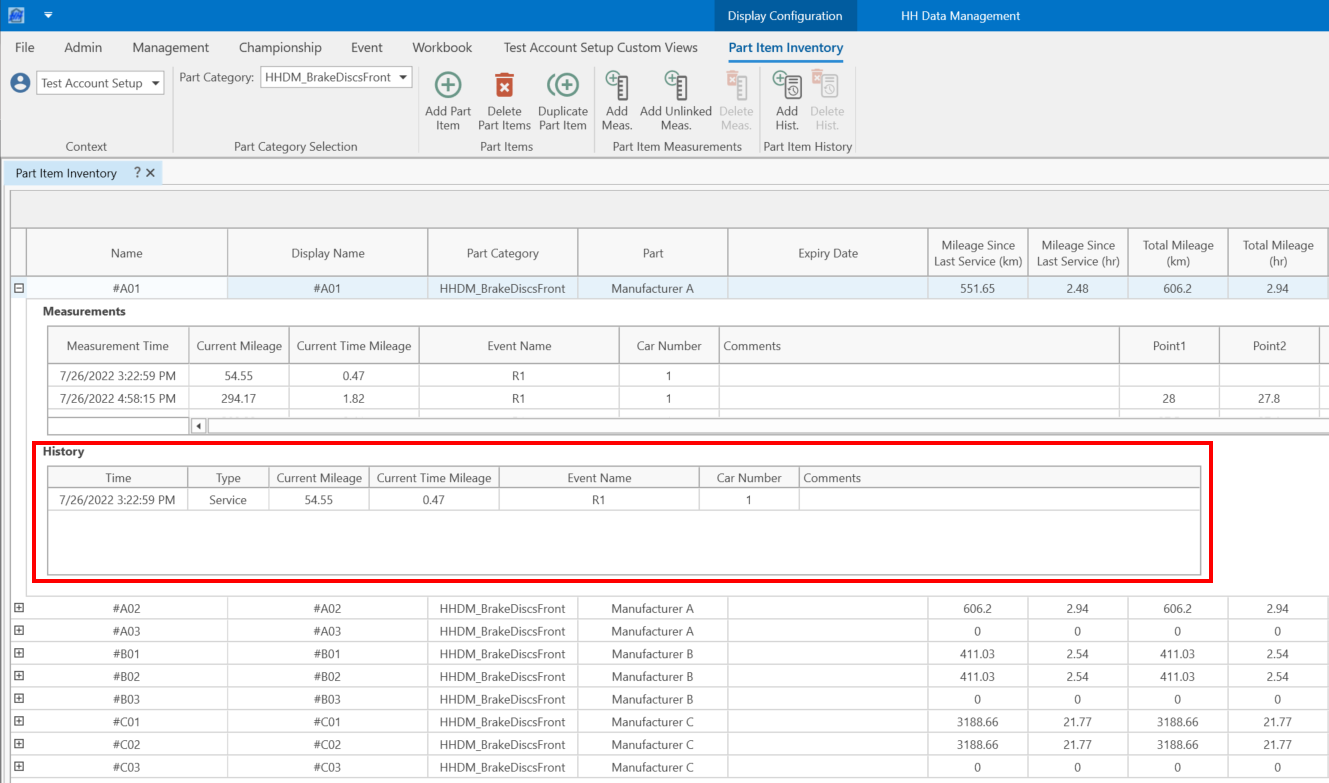Expand the #A02 part item row
The height and width of the screenshot is (783, 1329).
[18, 608]
